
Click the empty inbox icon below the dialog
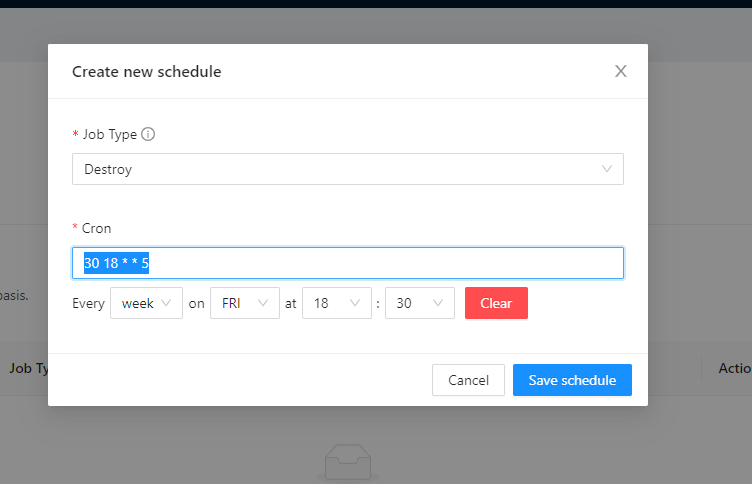click(348, 466)
